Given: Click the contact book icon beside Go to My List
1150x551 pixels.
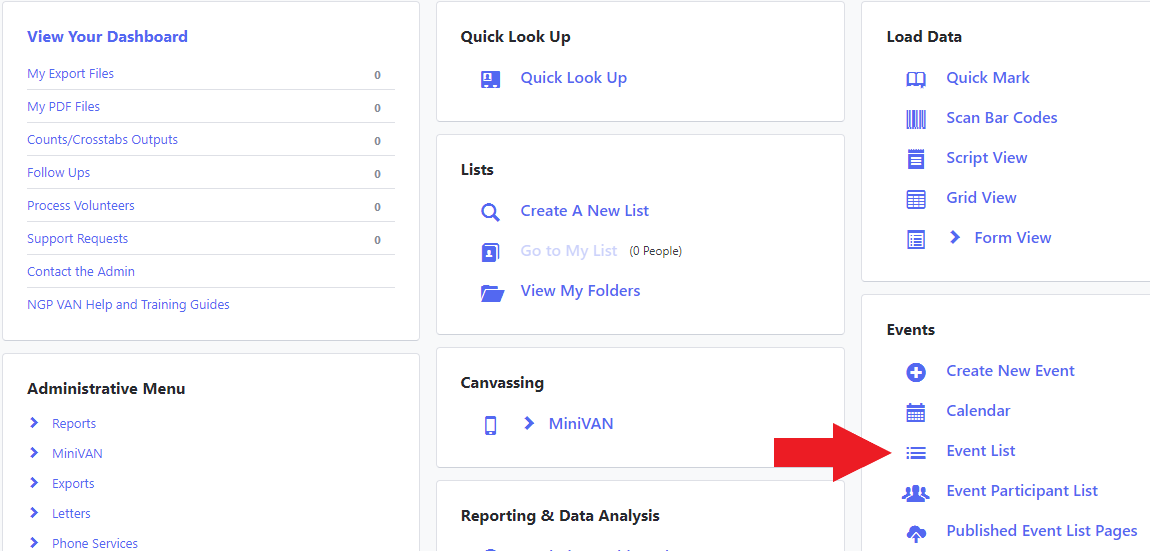Looking at the screenshot, I should click(490, 253).
